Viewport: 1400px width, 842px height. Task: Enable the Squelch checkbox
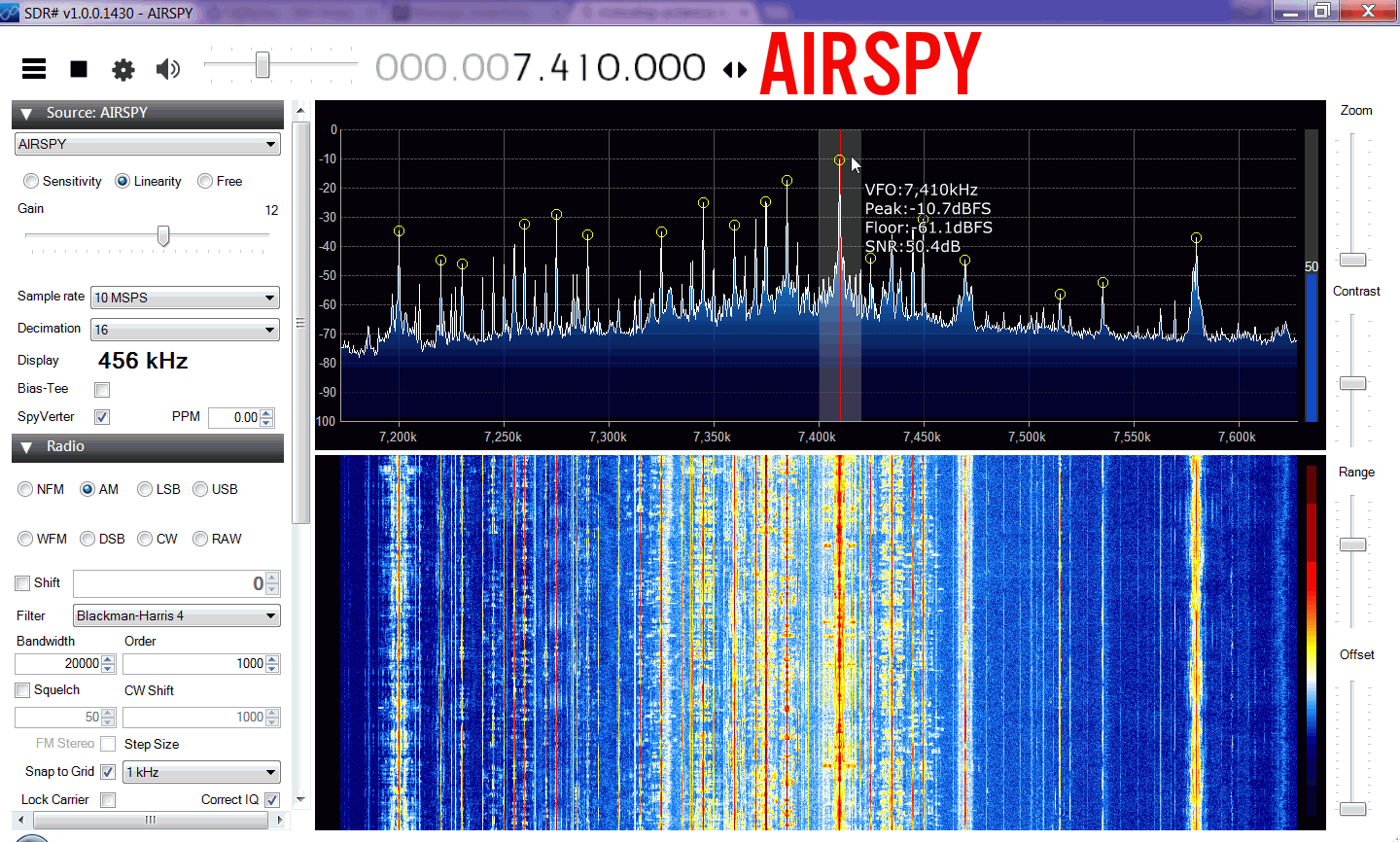pos(22,690)
